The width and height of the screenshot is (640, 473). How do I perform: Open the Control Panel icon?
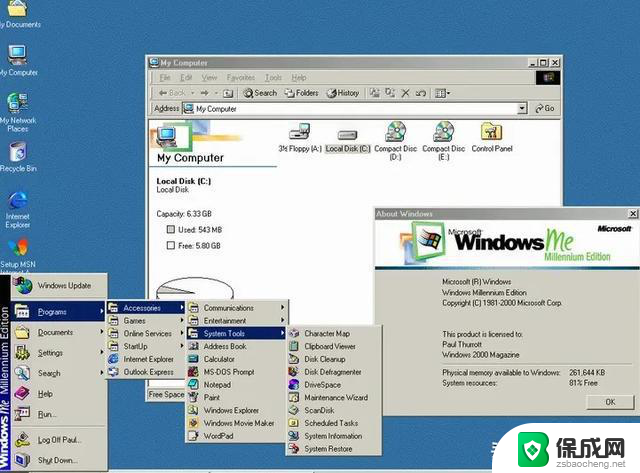click(x=492, y=138)
